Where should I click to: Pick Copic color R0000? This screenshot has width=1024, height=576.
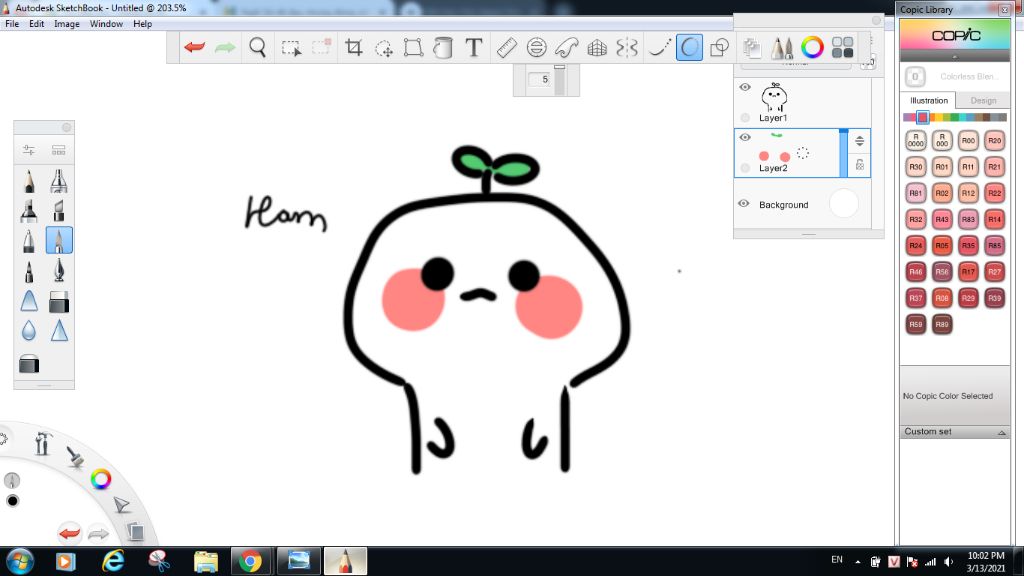(916, 140)
